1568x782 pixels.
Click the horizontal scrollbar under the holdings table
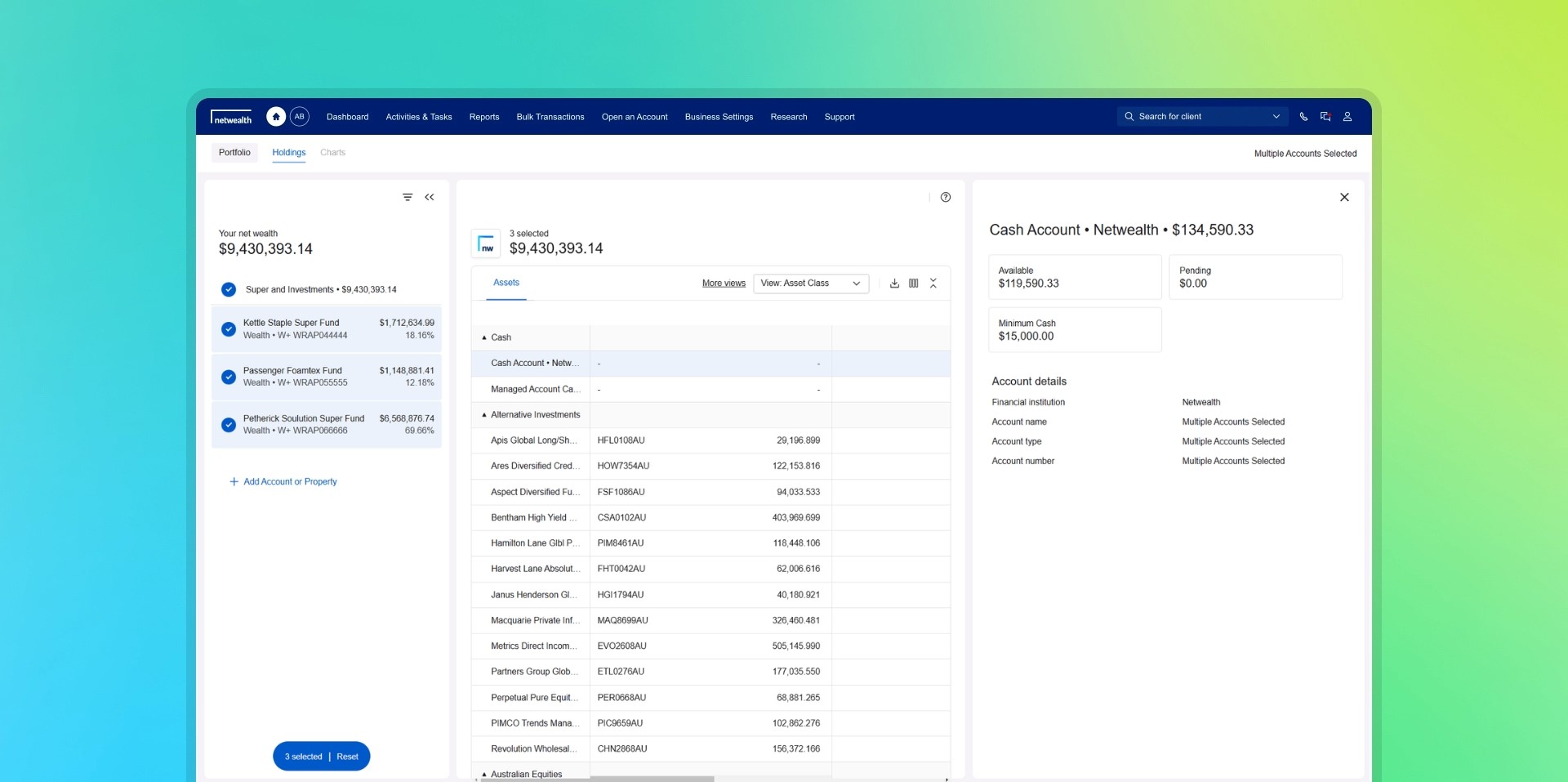point(597,780)
